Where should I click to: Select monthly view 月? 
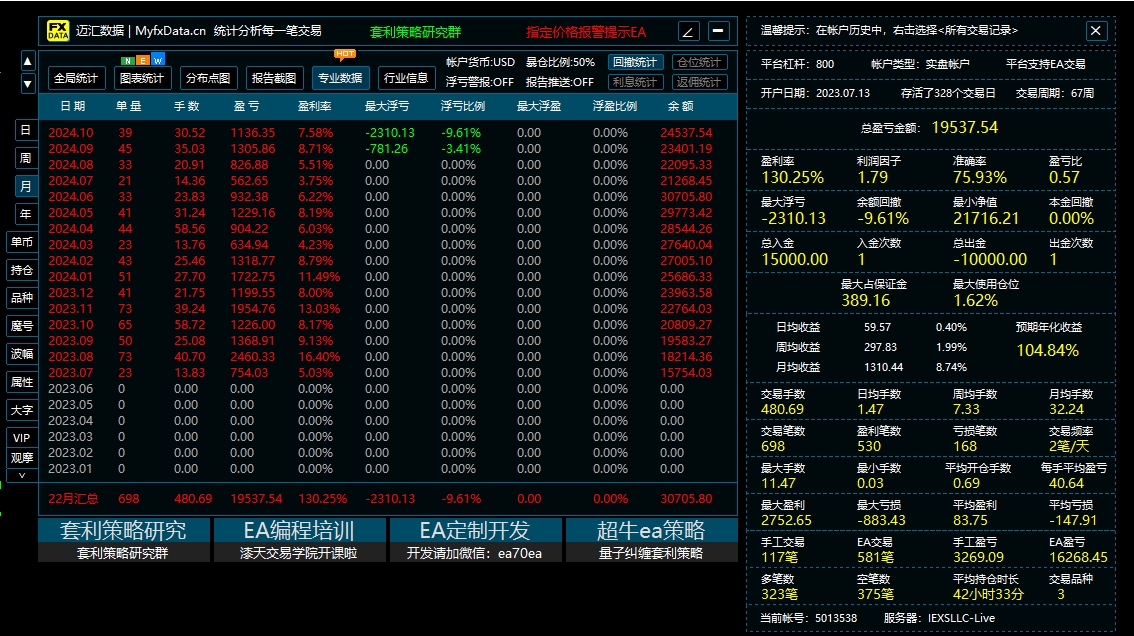25,186
